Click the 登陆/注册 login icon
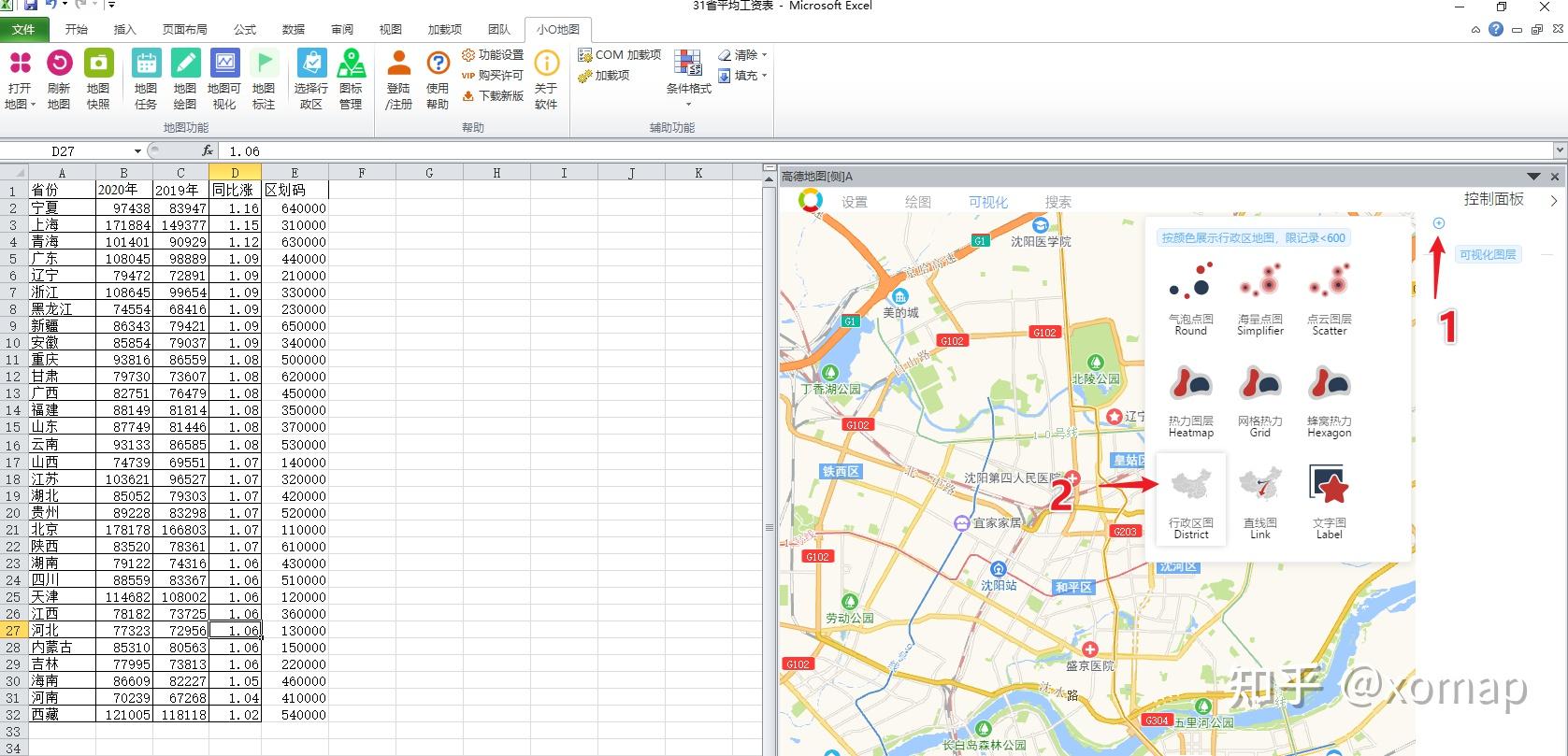Viewport: 1568px width, 756px height. point(399,63)
